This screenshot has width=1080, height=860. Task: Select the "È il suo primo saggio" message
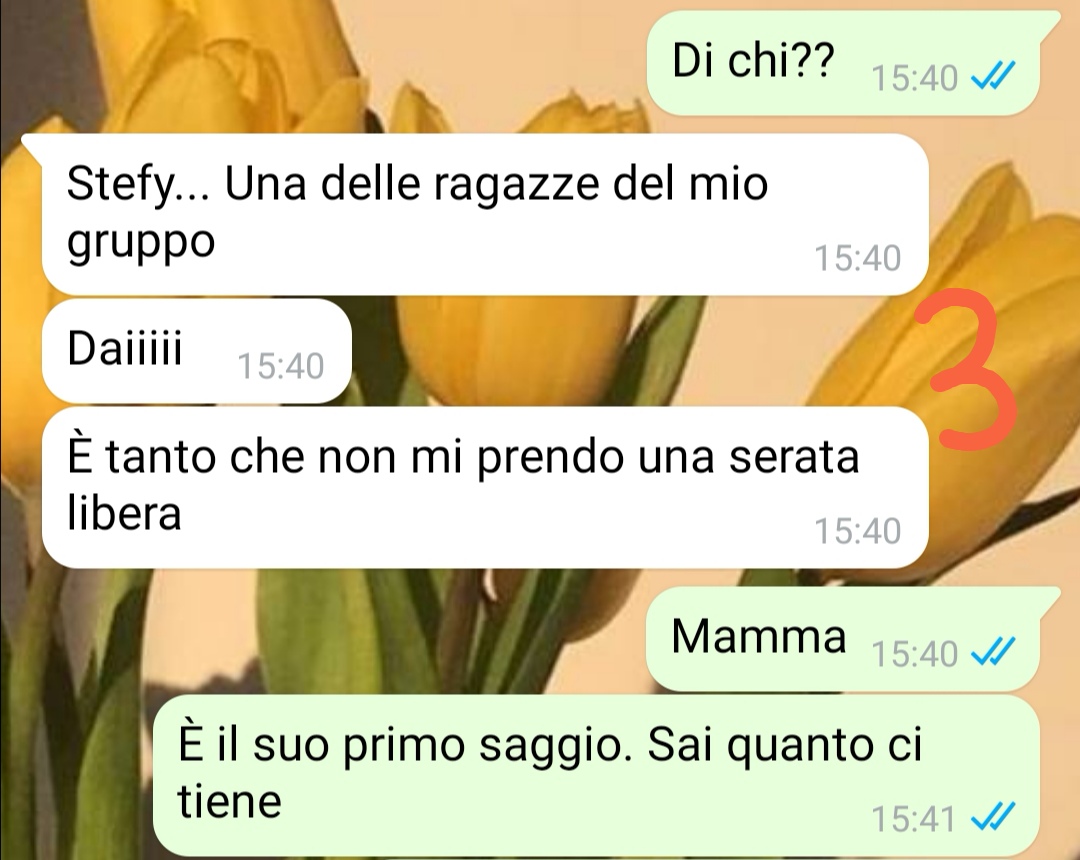pyautogui.click(x=596, y=775)
